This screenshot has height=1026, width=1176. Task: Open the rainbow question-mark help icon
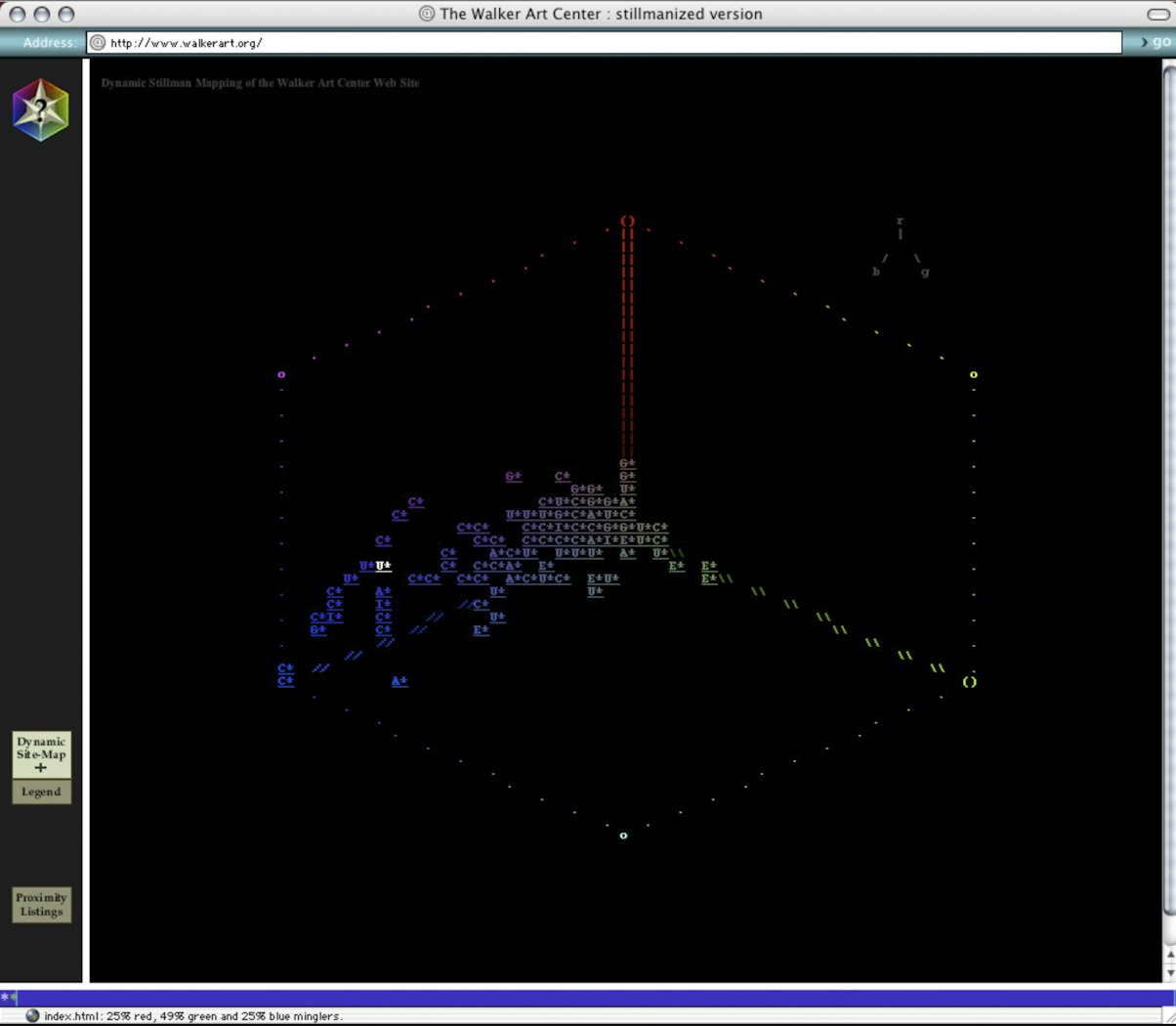pos(40,109)
